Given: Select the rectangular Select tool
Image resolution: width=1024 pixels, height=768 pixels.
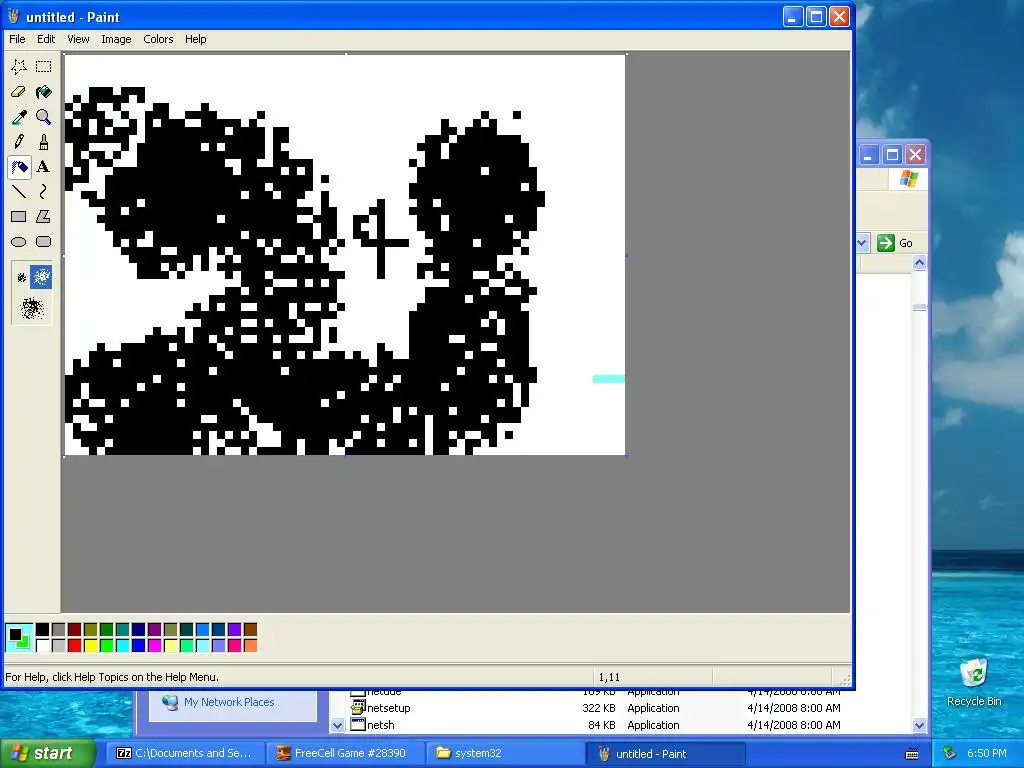Looking at the screenshot, I should [44, 67].
